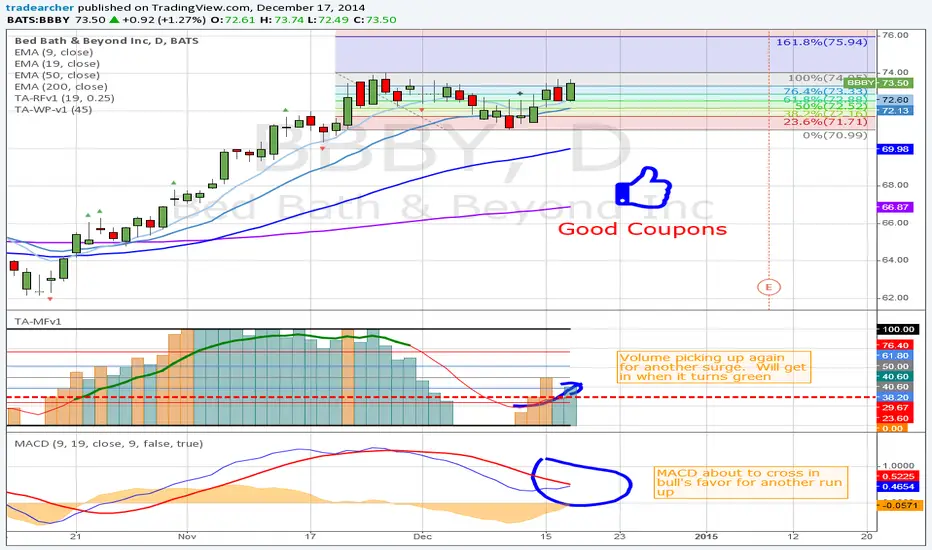Click the blue 38.20 level tag

tap(895, 397)
